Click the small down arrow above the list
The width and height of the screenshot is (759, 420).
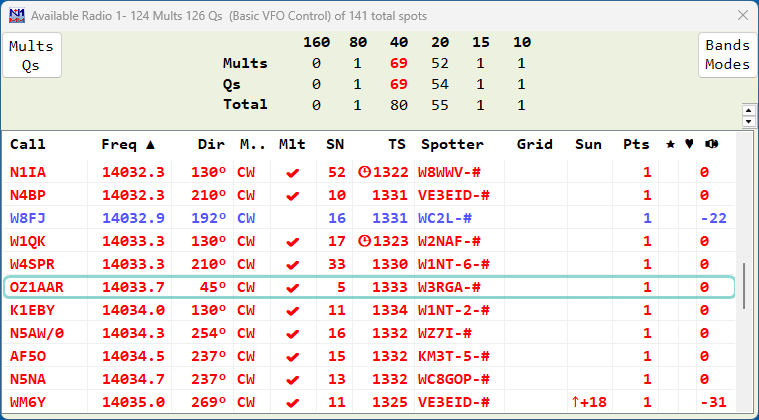click(x=747, y=120)
